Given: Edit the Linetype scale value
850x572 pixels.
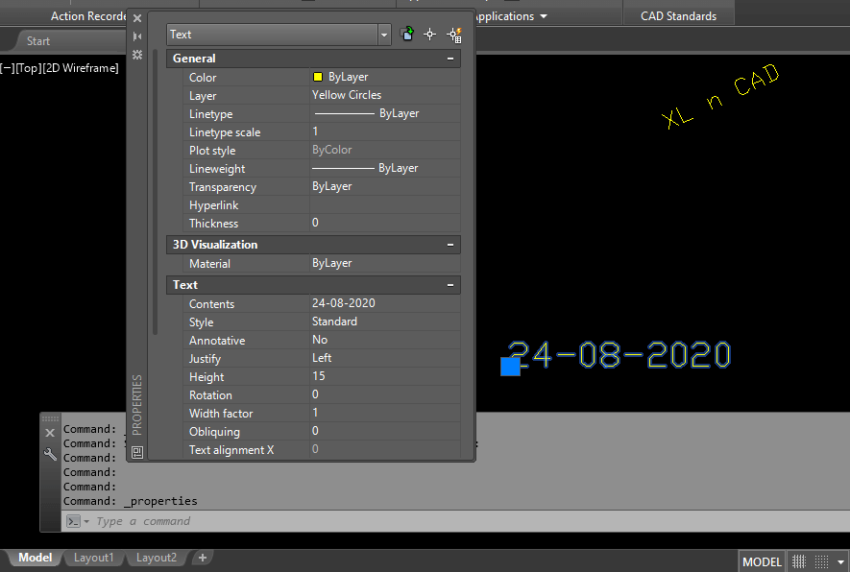Looking at the screenshot, I should point(384,132).
